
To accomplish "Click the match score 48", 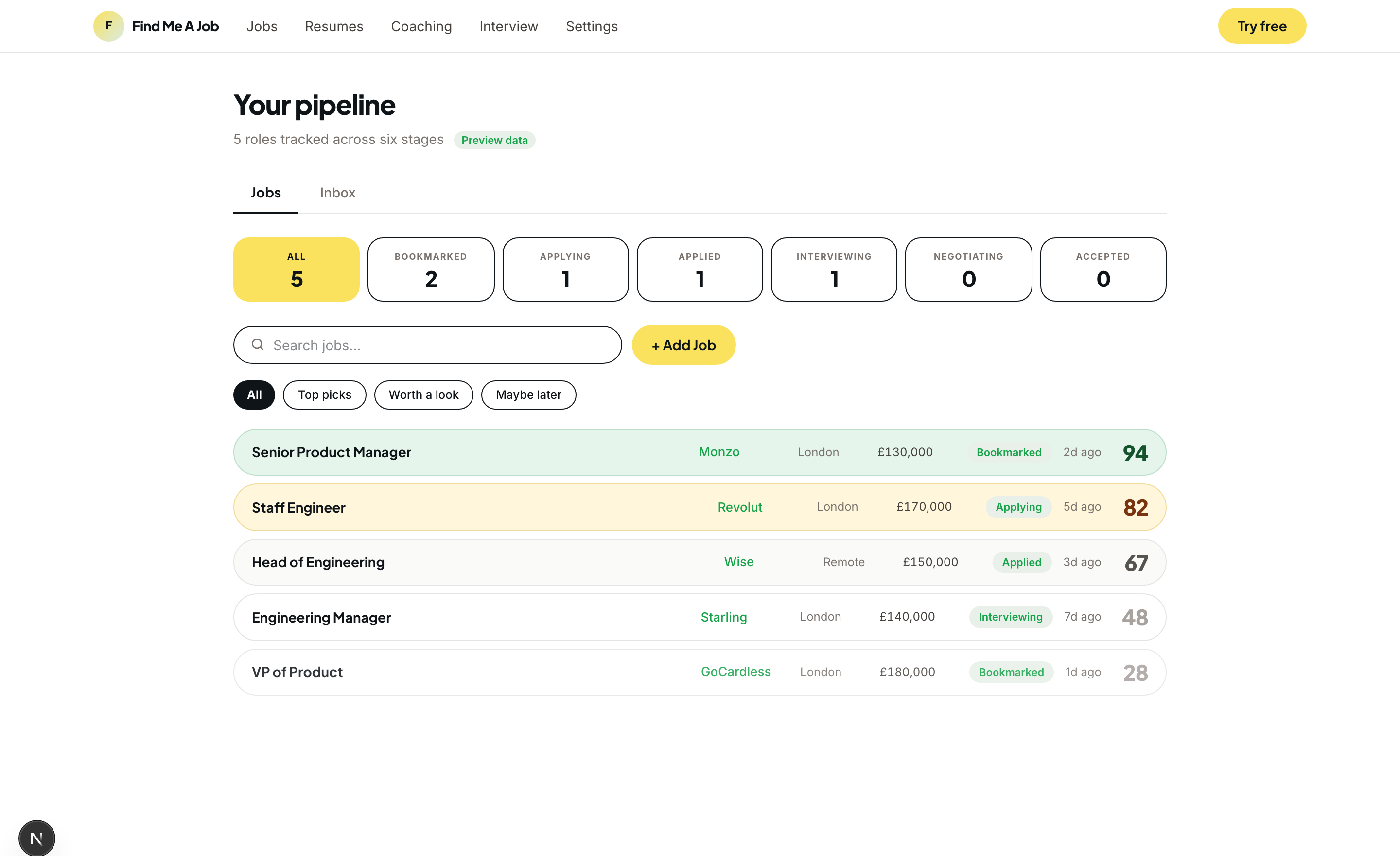I will pyautogui.click(x=1135, y=618).
